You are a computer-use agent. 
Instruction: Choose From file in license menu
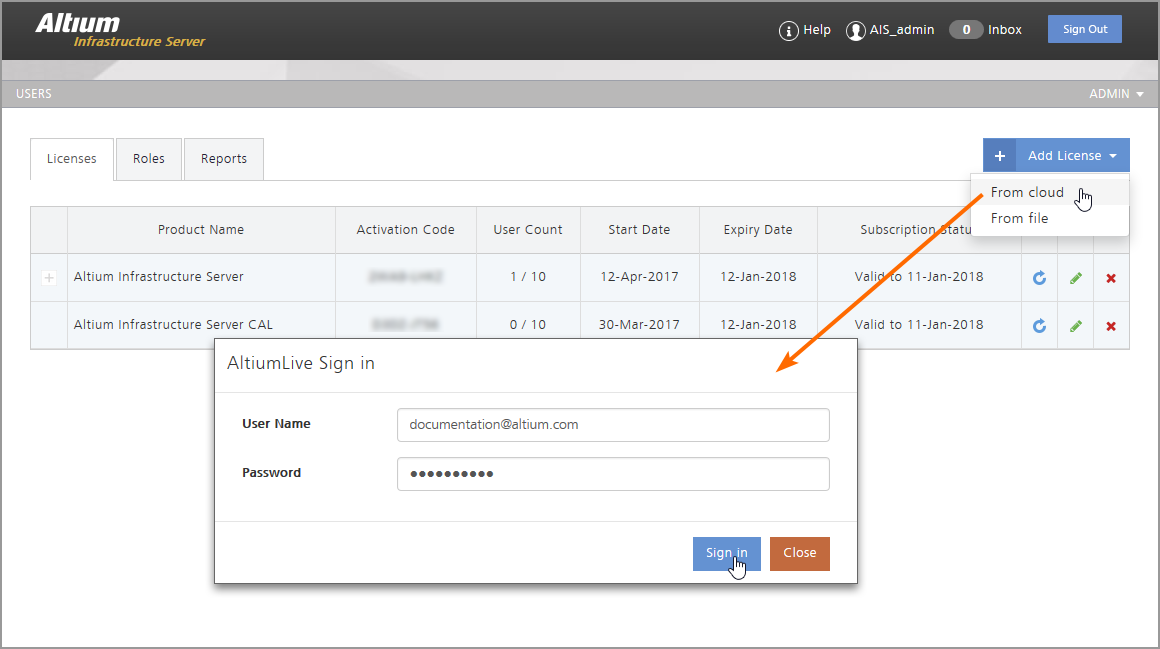[1019, 218]
